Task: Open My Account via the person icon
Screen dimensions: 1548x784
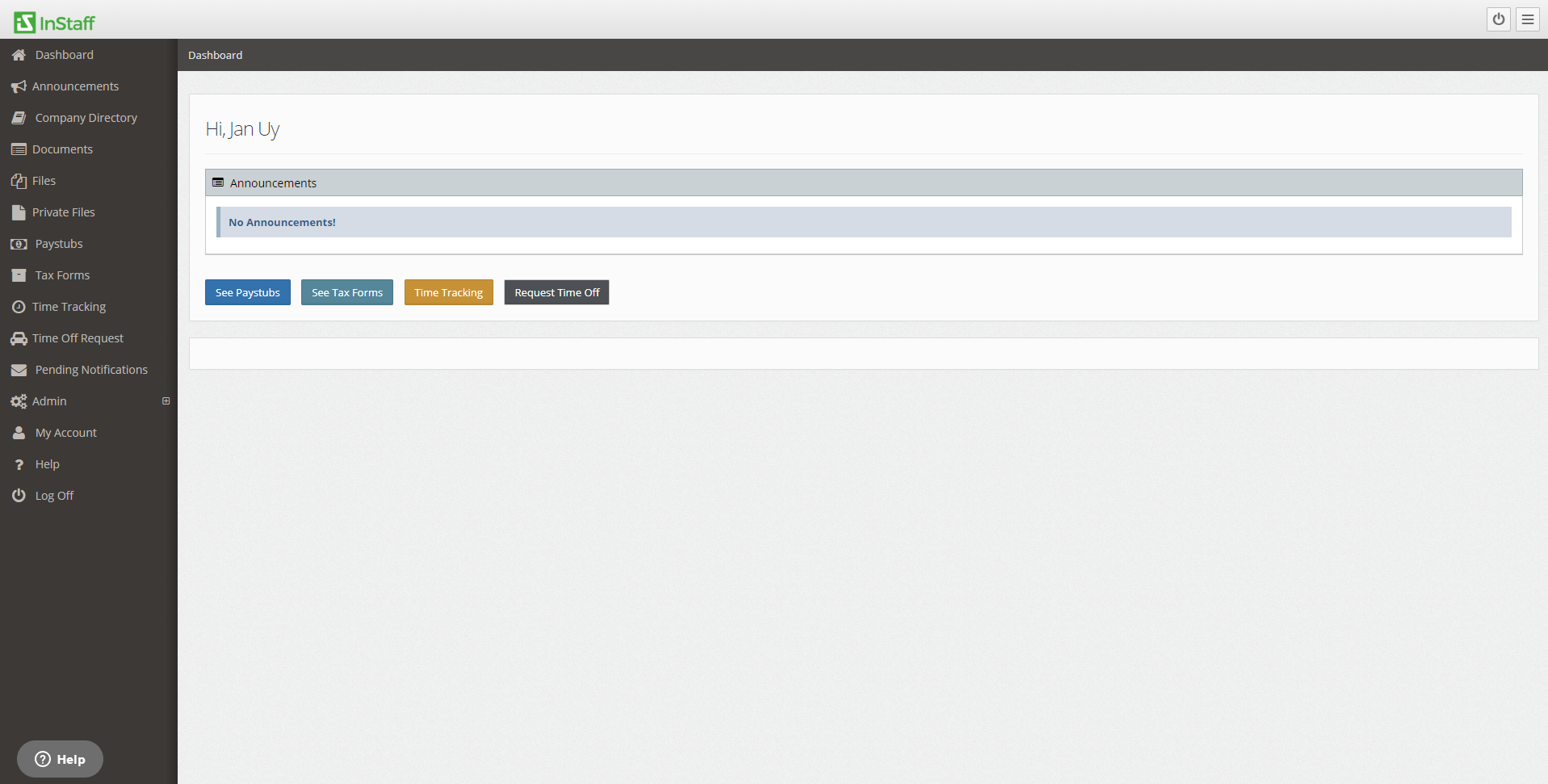Action: coord(18,432)
